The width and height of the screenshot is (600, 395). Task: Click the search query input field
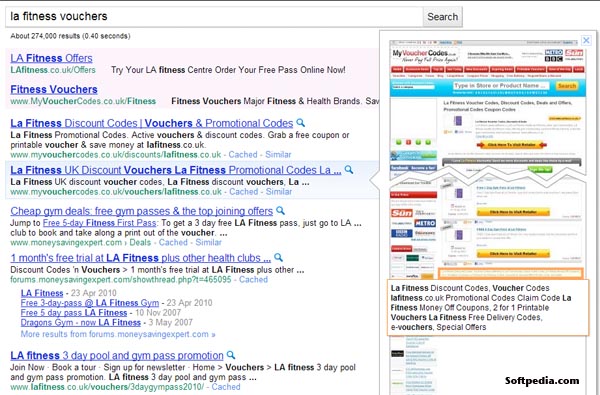(x=214, y=17)
